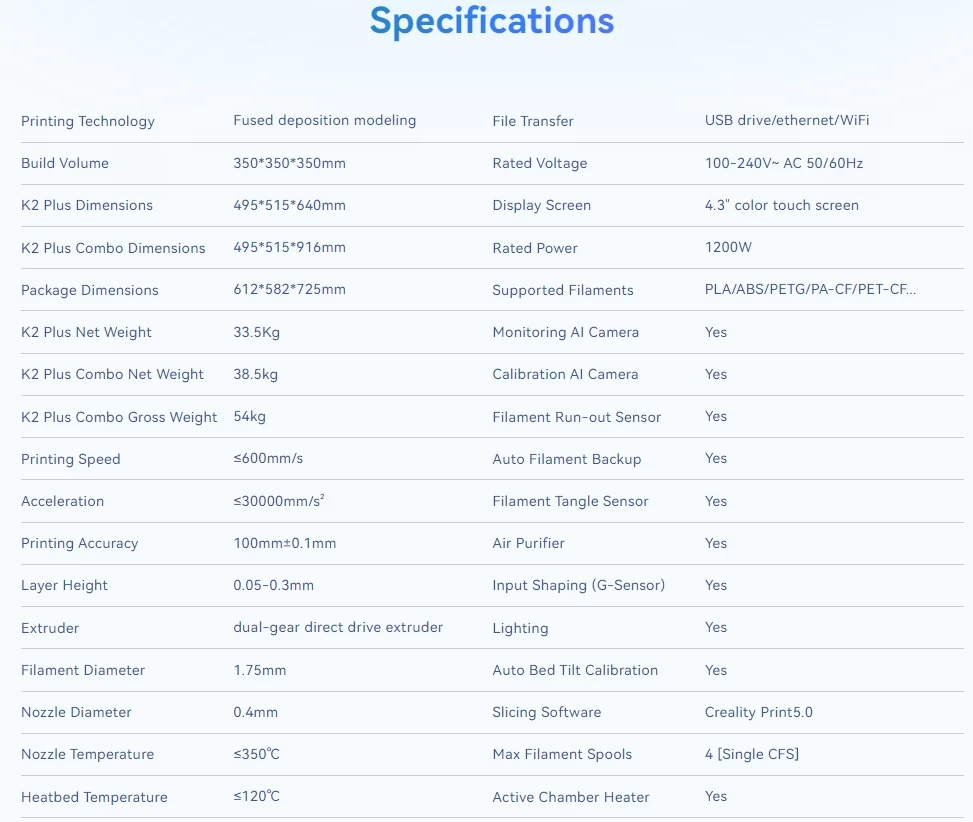Viewport: 973px width, 822px height.
Task: Click the Display Screen value text
Action: [x=781, y=205]
